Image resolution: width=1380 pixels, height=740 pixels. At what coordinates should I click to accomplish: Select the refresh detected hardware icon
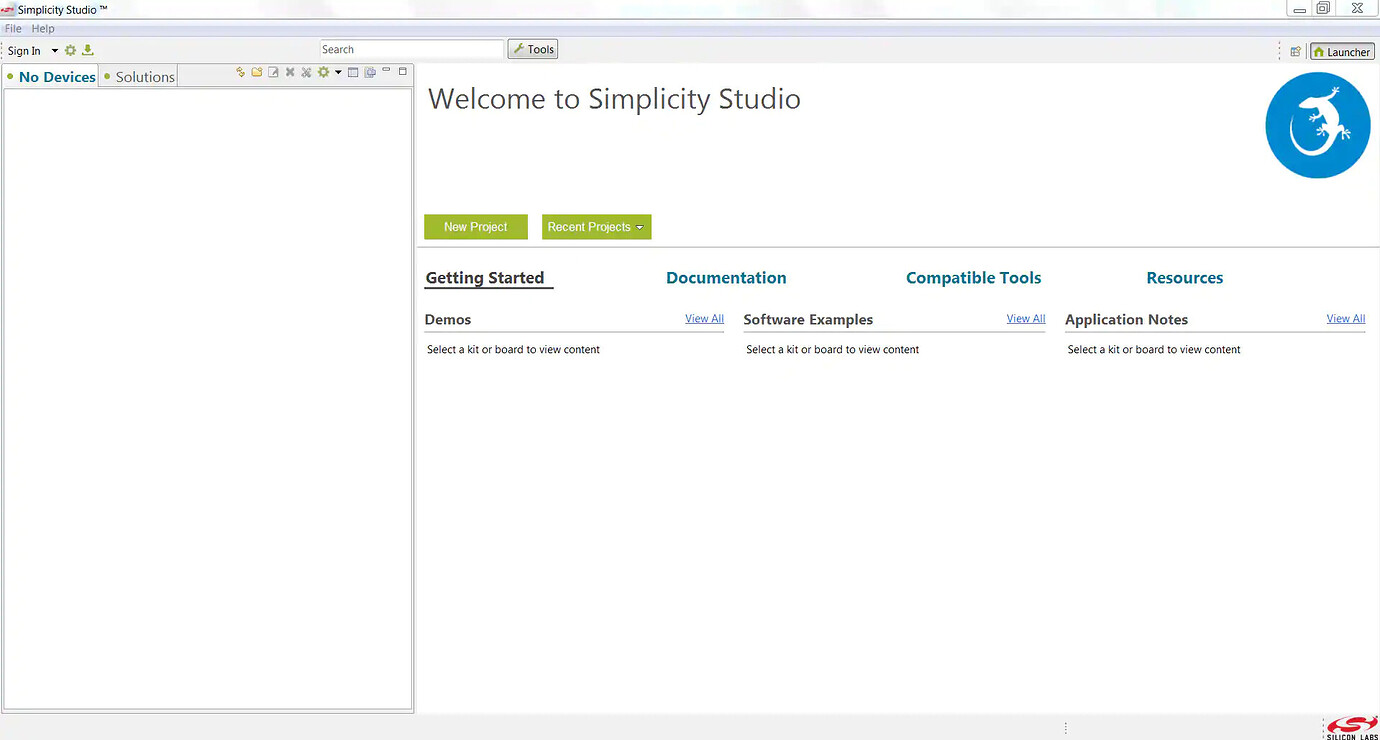[x=240, y=71]
